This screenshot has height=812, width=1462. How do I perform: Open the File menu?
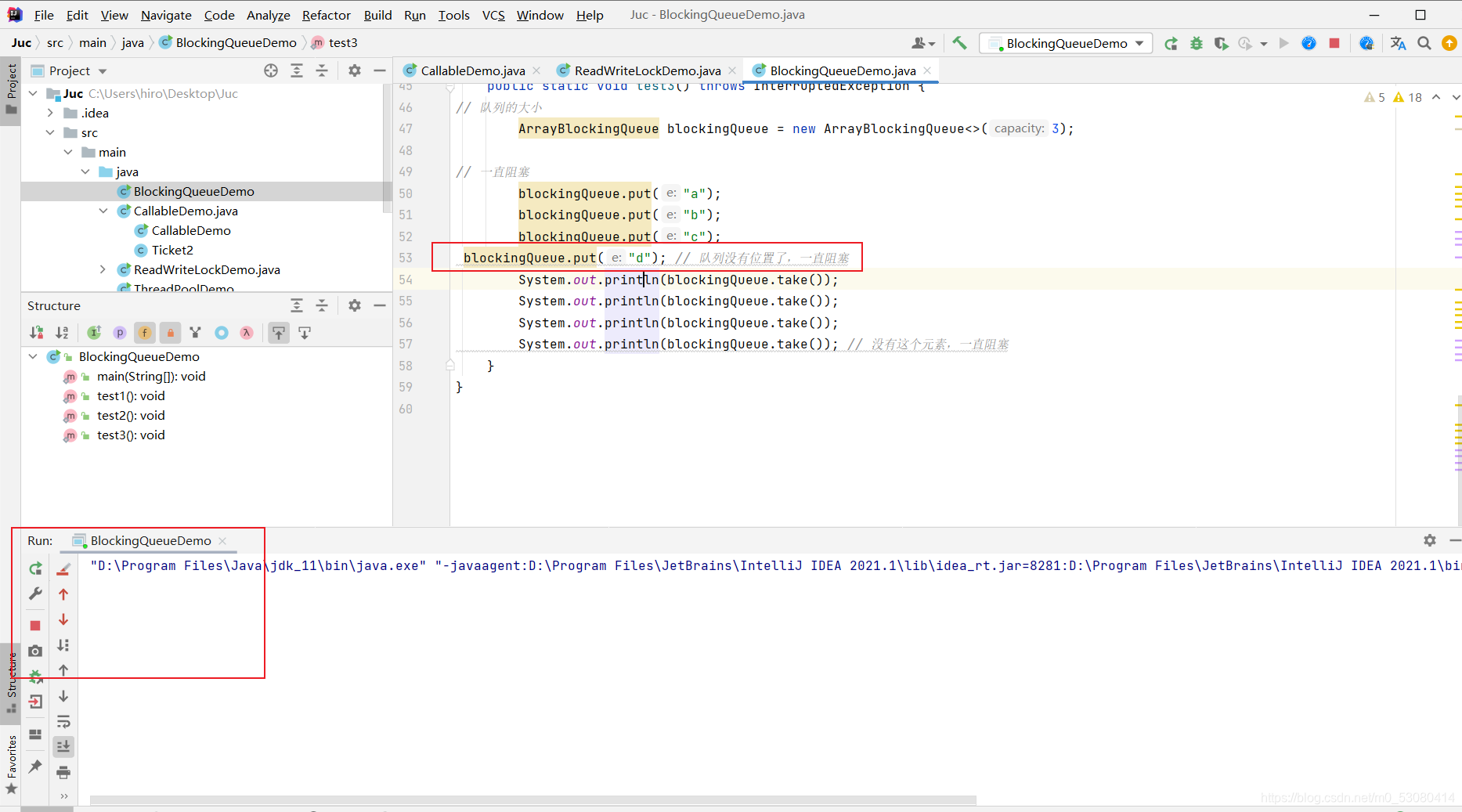44,15
